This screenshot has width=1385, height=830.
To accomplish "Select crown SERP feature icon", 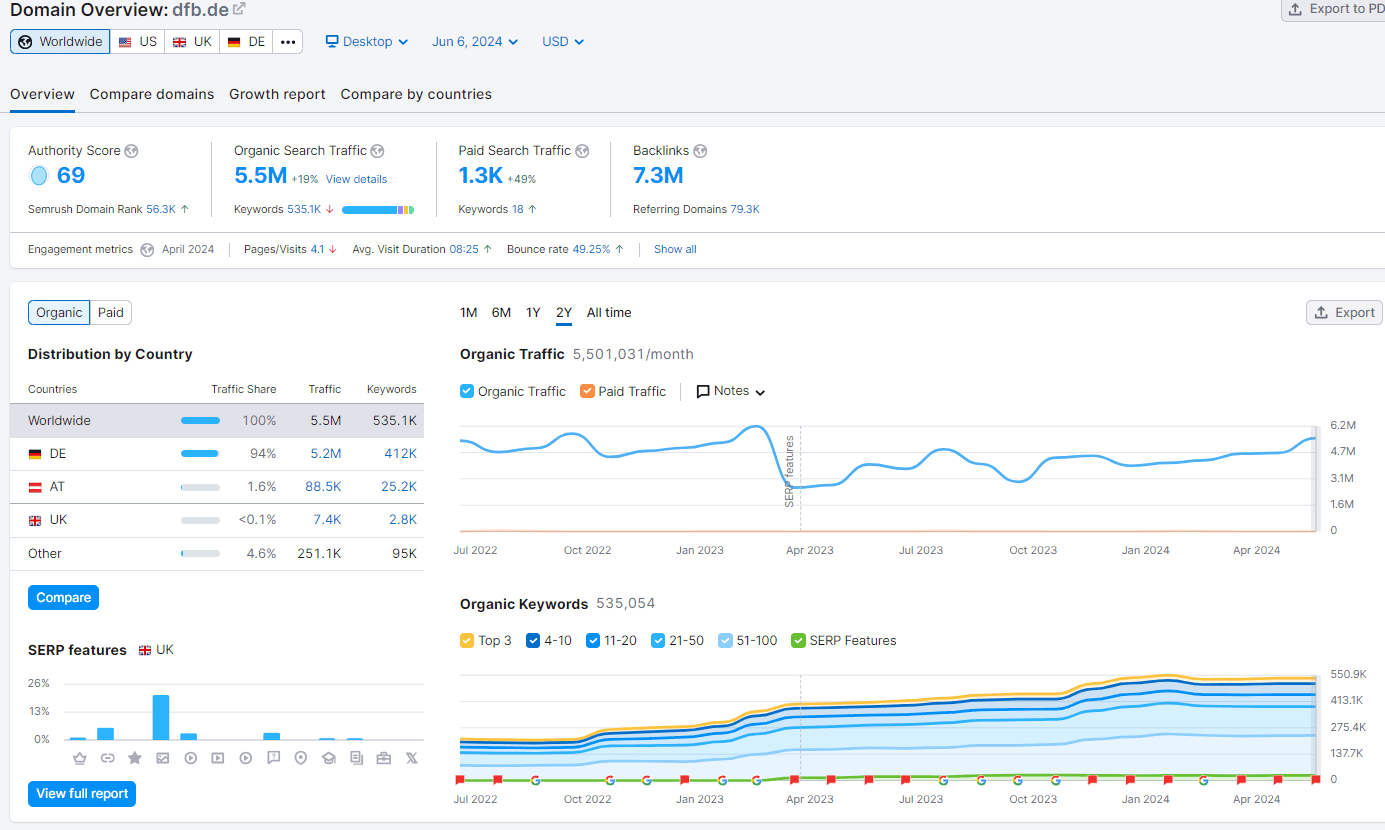I will coord(79,758).
